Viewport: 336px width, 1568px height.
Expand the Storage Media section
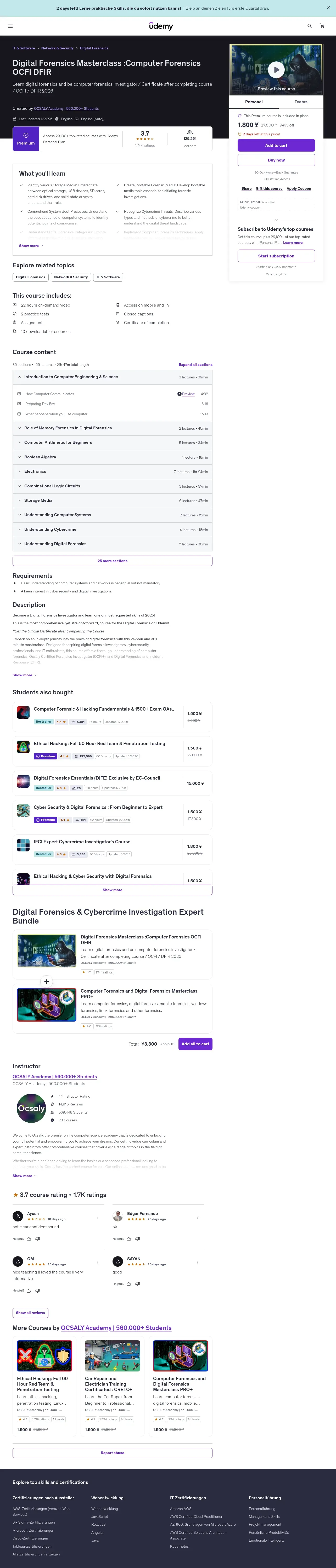click(x=112, y=500)
